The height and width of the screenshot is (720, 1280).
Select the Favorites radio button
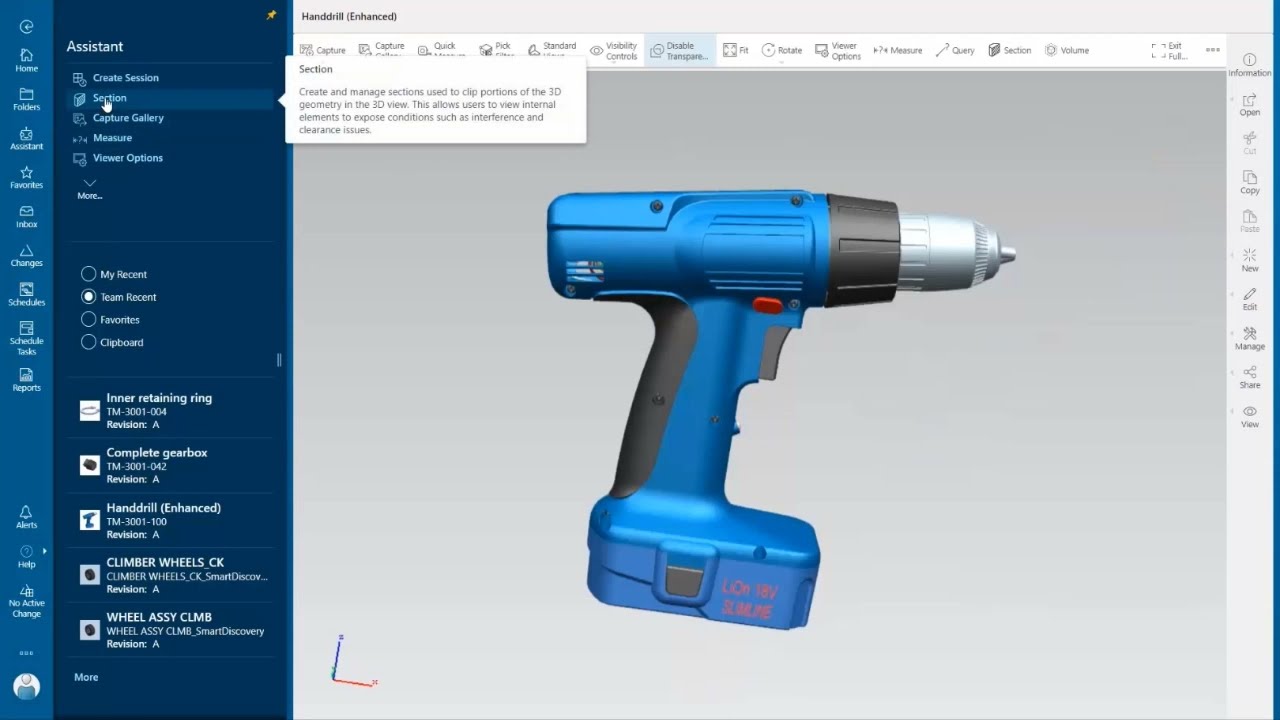point(89,320)
